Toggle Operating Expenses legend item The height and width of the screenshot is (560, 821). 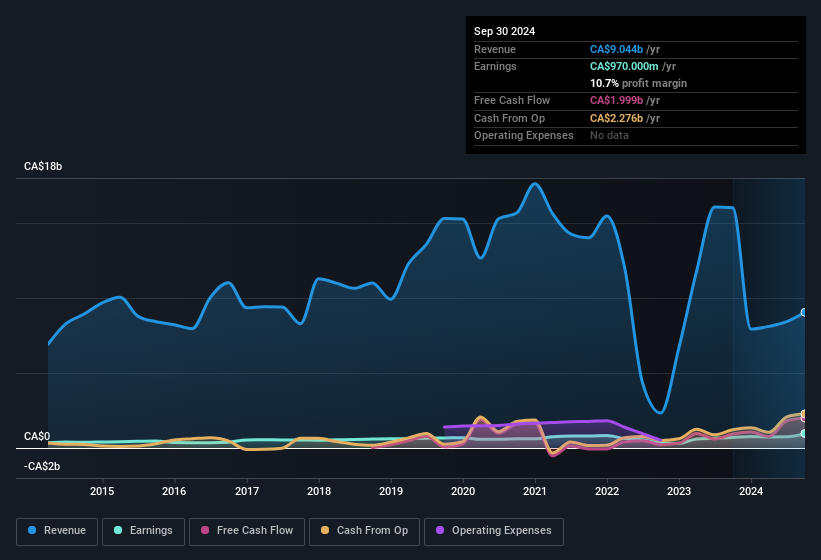(494, 530)
